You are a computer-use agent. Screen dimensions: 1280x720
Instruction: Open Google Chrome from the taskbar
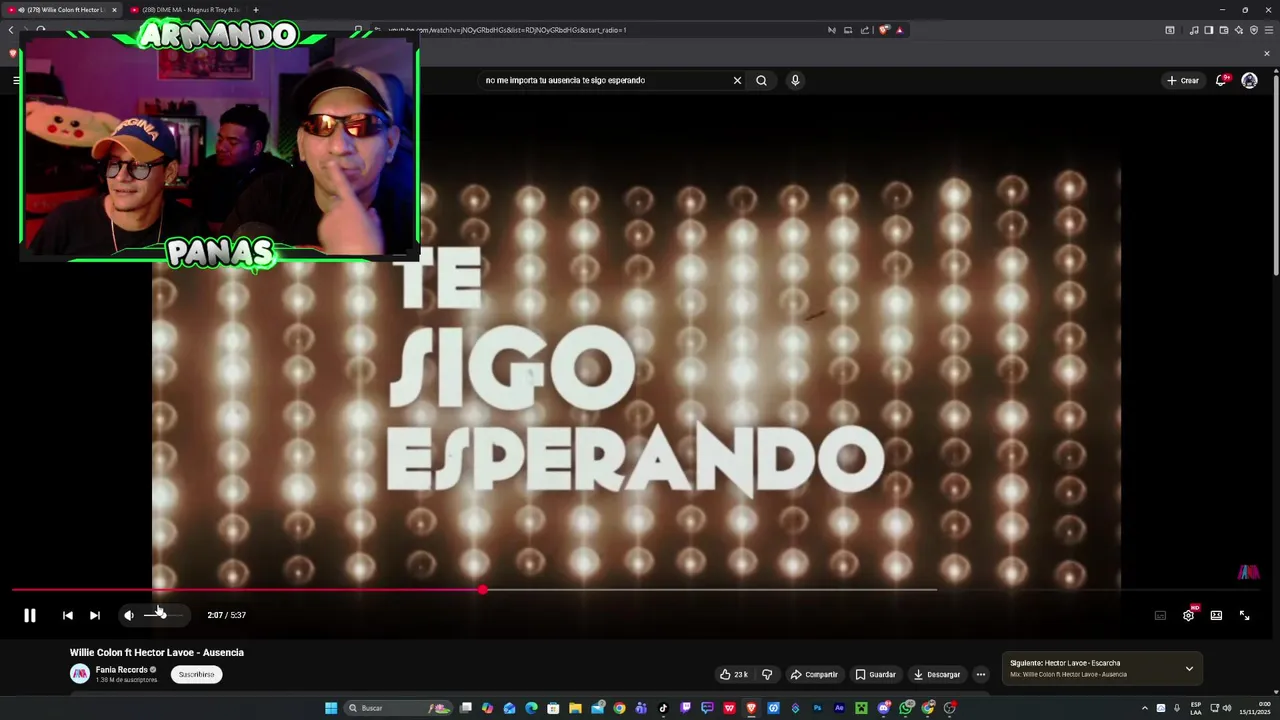(x=619, y=708)
